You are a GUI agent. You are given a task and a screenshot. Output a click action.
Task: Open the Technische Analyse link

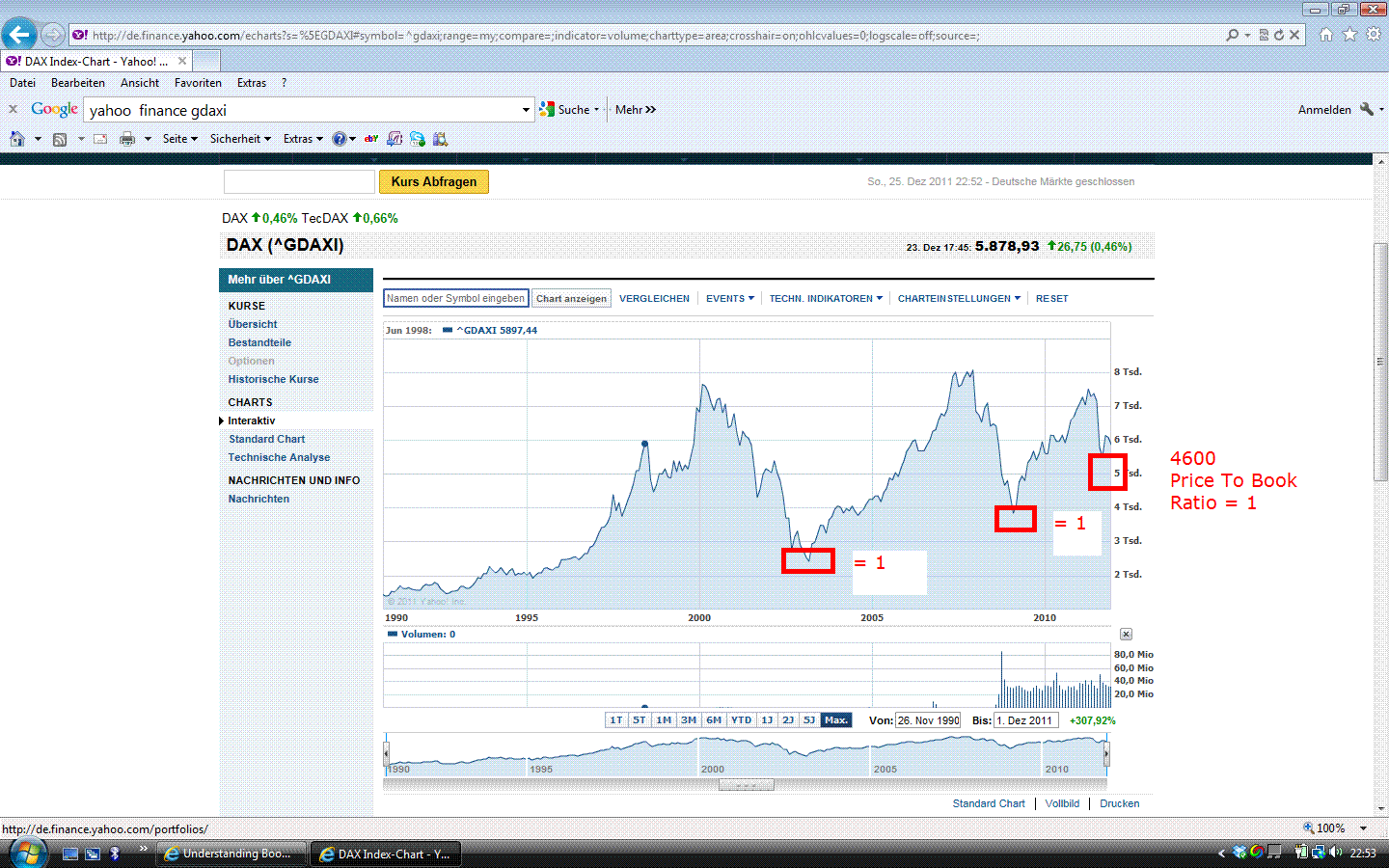[x=279, y=457]
